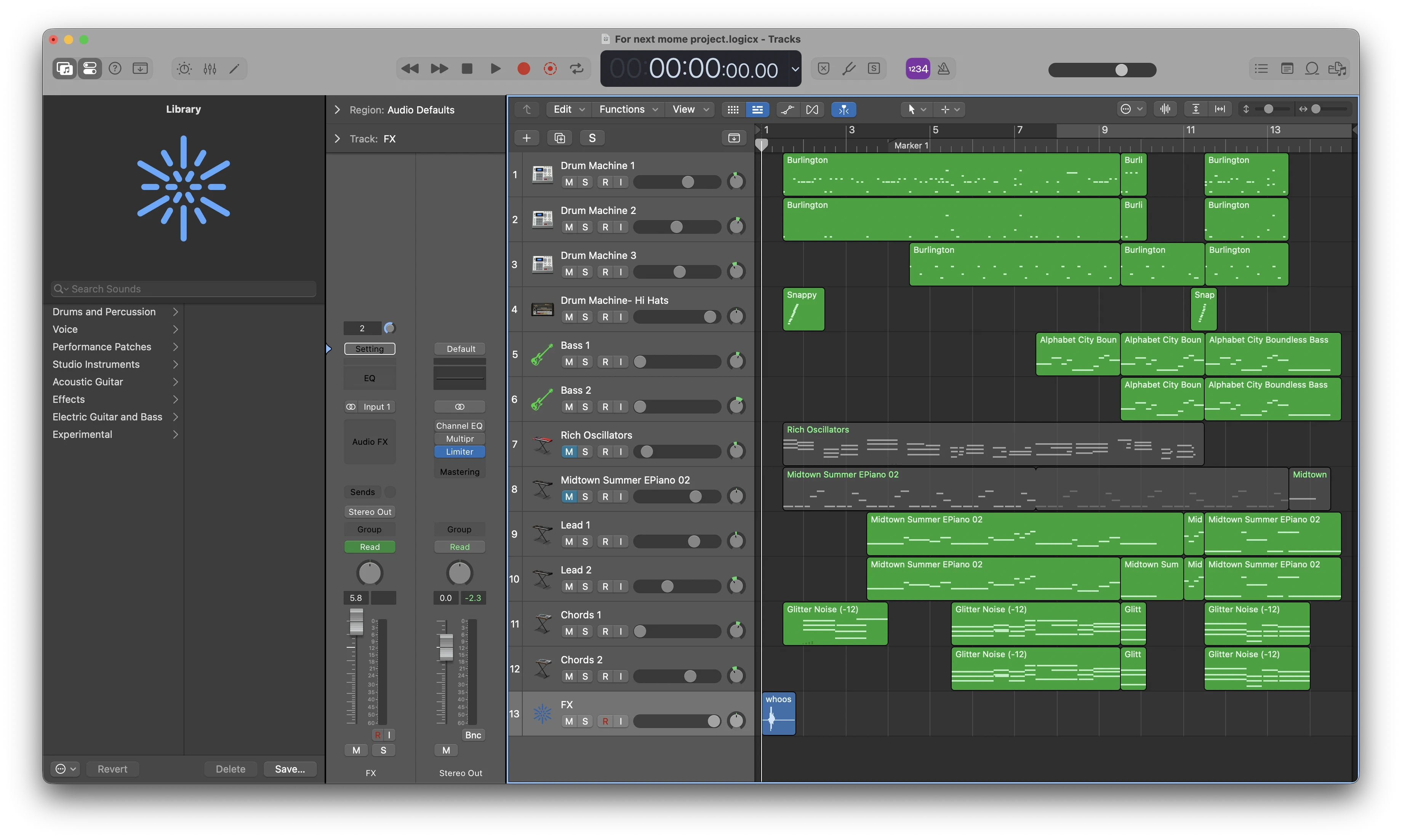Viewport: 1402px width, 840px height.
Task: Open the Loop Browser icon
Action: 1311,69
